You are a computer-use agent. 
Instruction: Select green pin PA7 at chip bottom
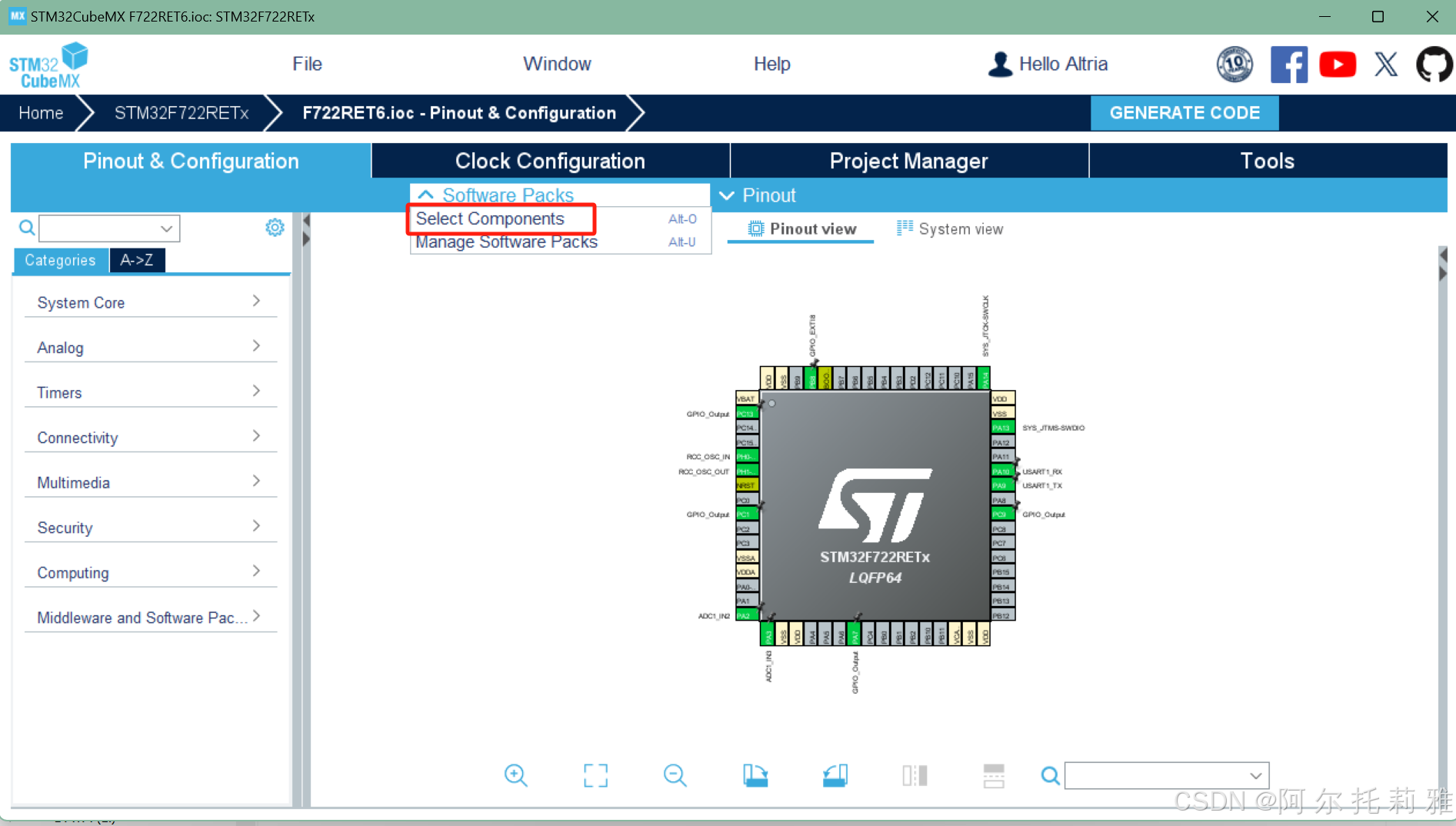click(855, 634)
